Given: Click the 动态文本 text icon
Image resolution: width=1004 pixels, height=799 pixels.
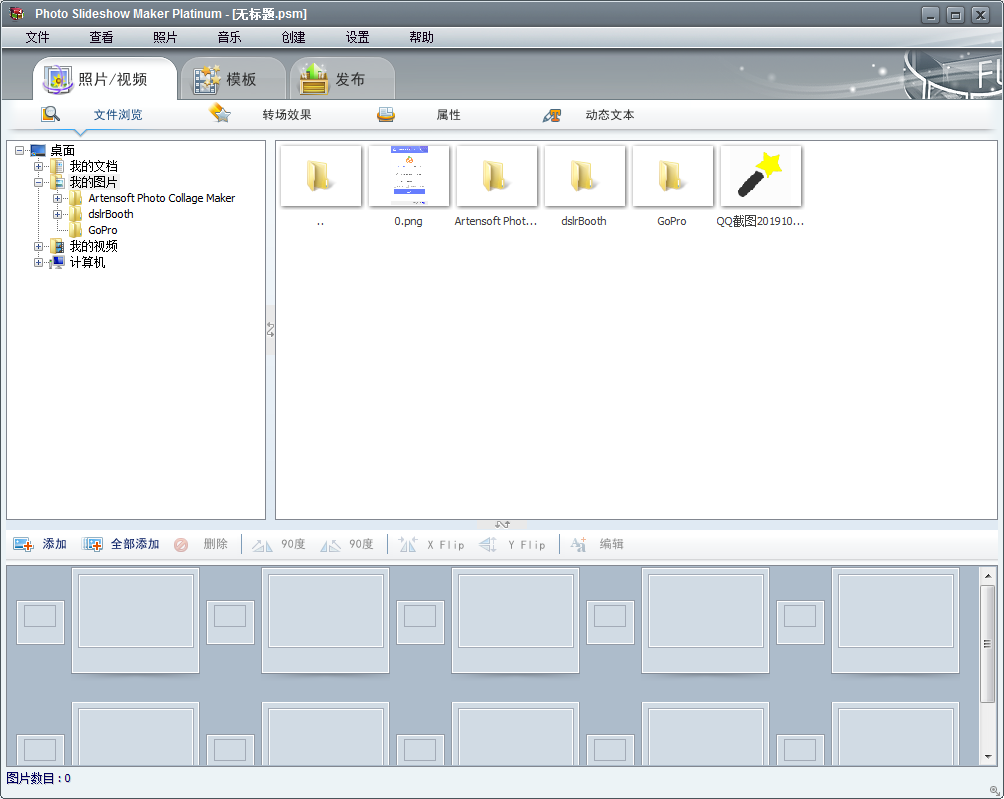Looking at the screenshot, I should [552, 115].
